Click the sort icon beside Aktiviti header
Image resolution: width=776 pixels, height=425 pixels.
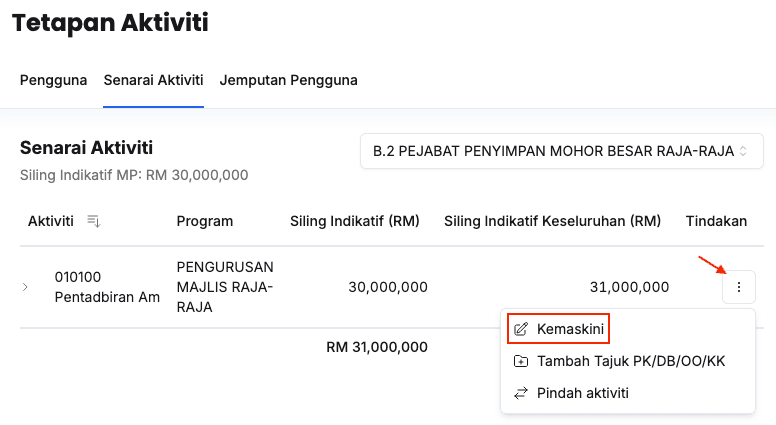(x=94, y=221)
